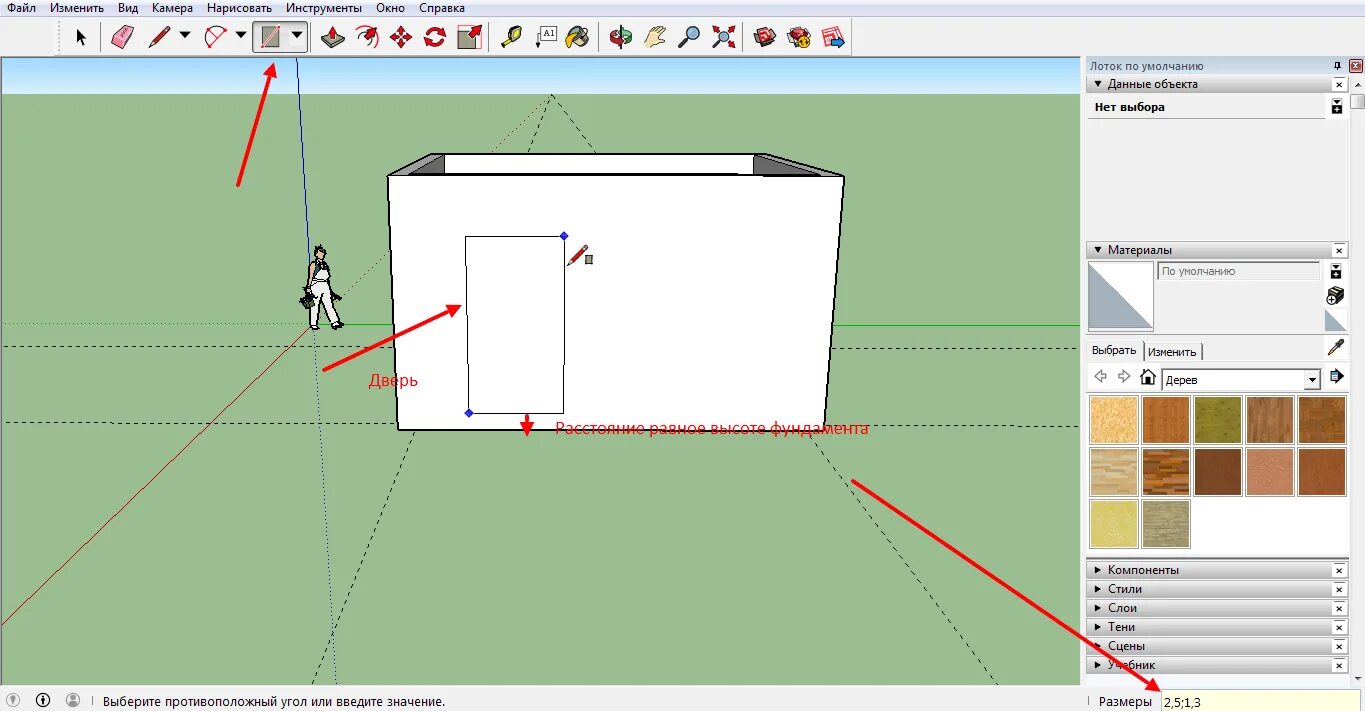Click the materials browser forward arrow

click(1124, 377)
